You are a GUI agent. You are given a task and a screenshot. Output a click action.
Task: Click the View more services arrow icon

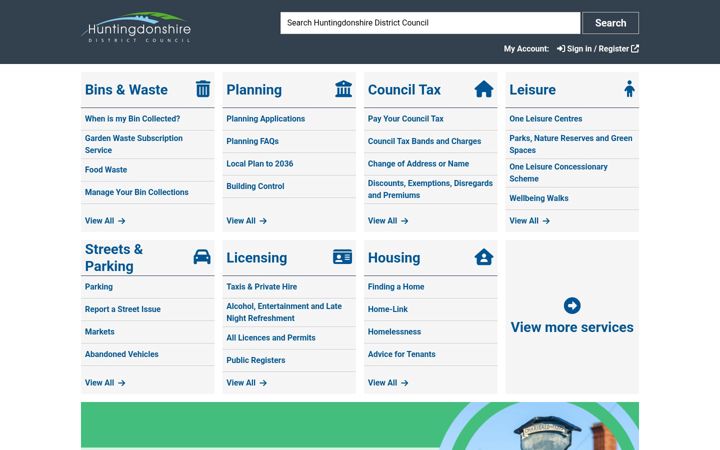[572, 306]
